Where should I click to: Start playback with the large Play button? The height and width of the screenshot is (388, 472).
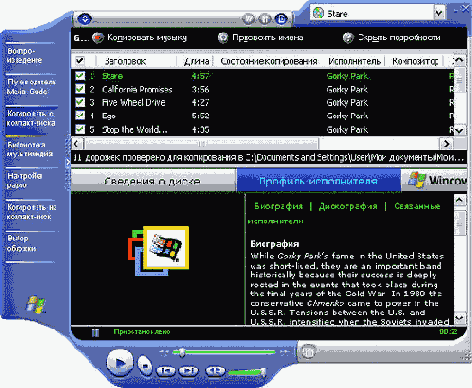tap(120, 363)
